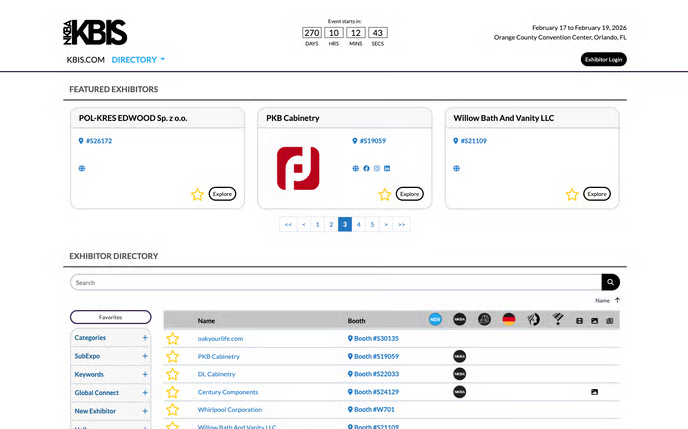688x429 pixels.
Task: Favorite Willow Bath And Vanity card star
Action: click(x=572, y=194)
